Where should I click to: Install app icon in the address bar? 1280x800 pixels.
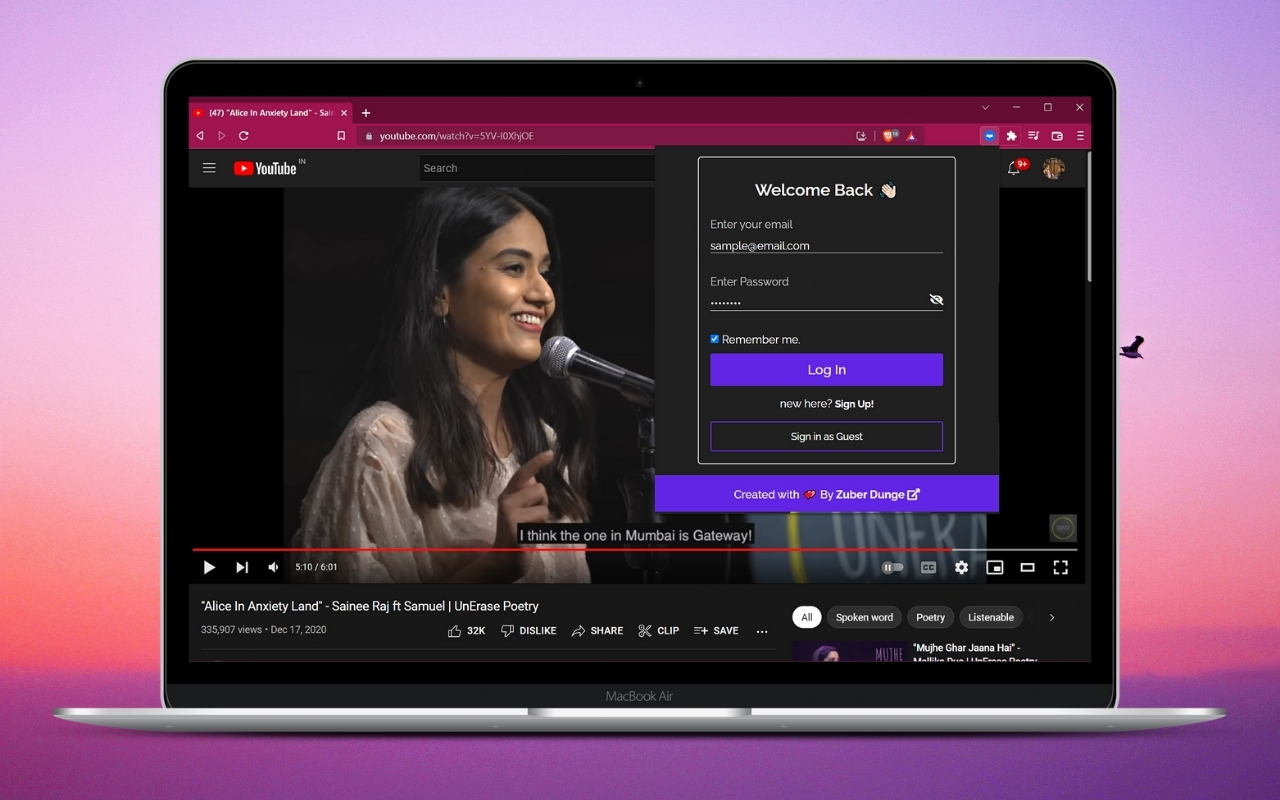(861, 136)
